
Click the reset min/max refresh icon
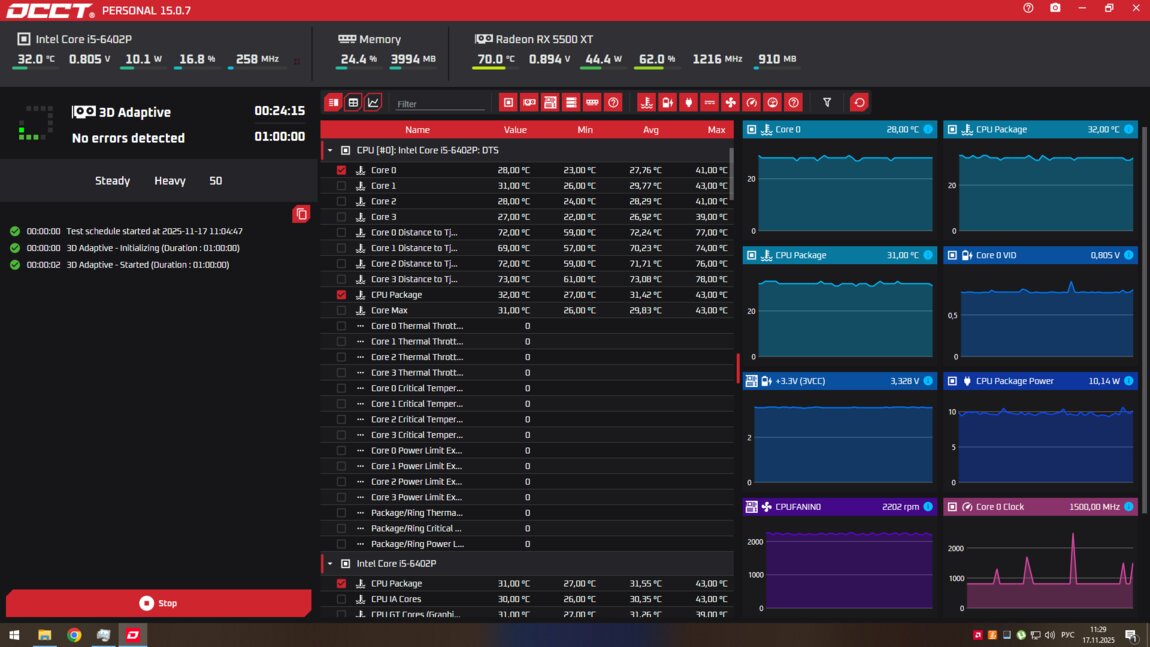858,102
